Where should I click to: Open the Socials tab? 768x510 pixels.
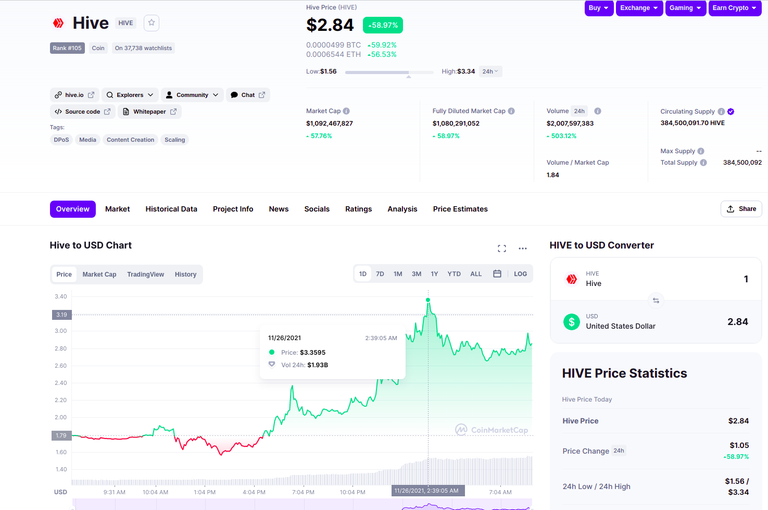click(x=317, y=209)
